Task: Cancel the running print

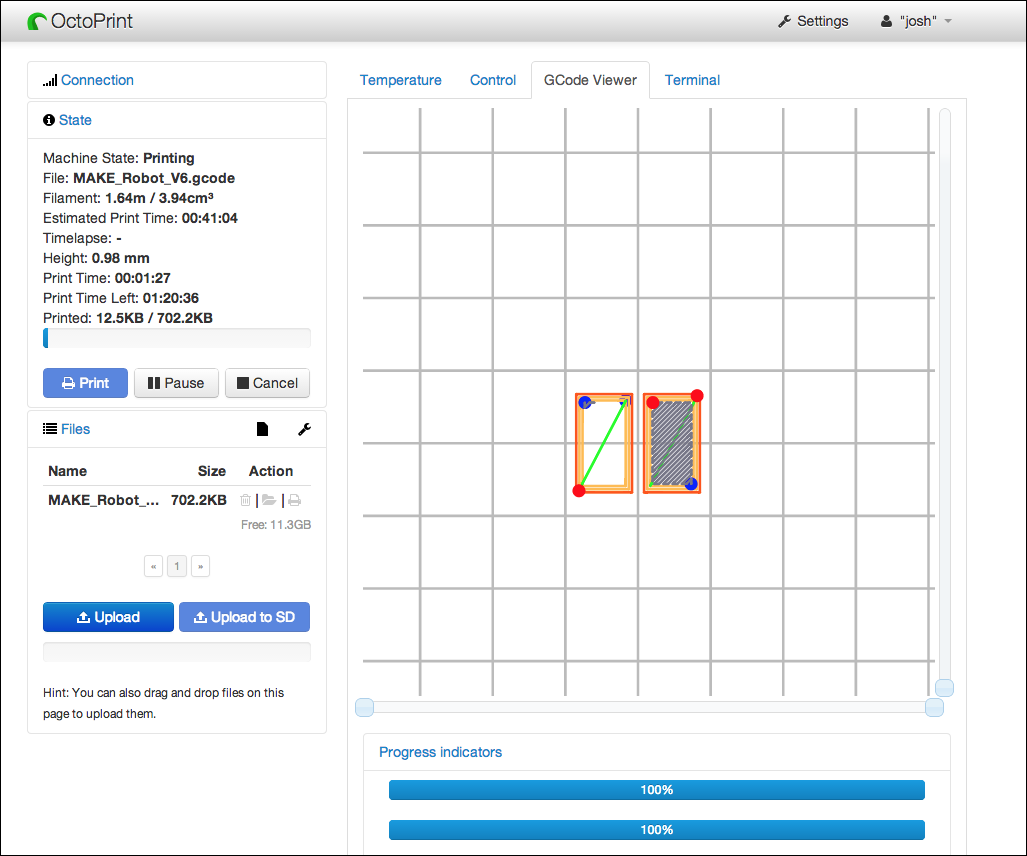Action: (267, 383)
